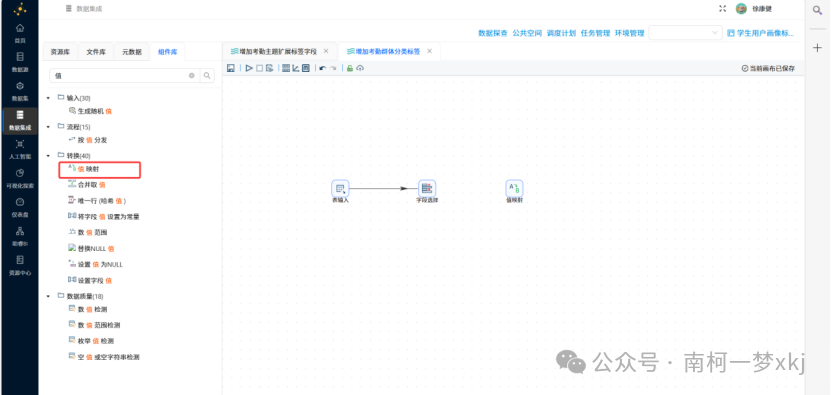Click the chart axis toolbar icon
831x395 pixels.
point(296,68)
